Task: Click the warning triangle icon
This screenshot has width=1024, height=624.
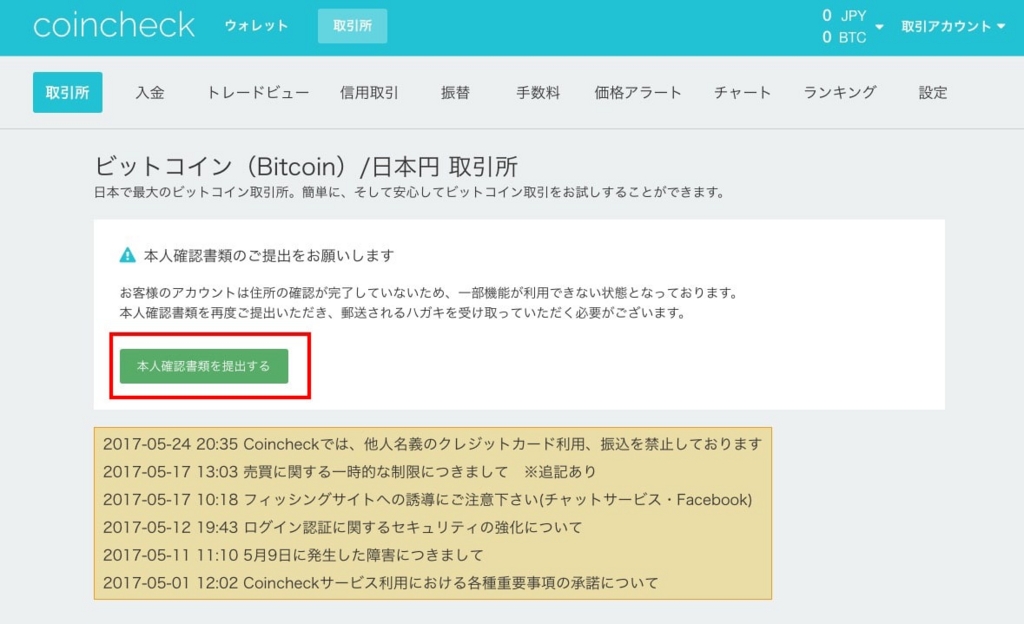Action: pos(127,255)
